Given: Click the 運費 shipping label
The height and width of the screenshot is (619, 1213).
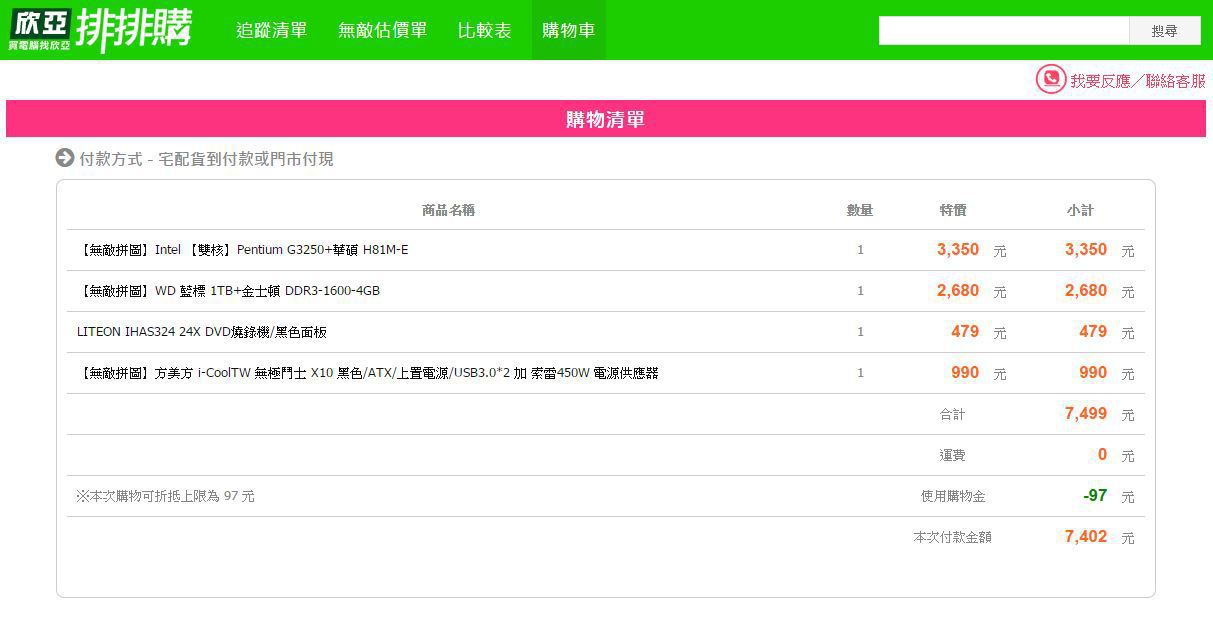Looking at the screenshot, I should [x=953, y=455].
